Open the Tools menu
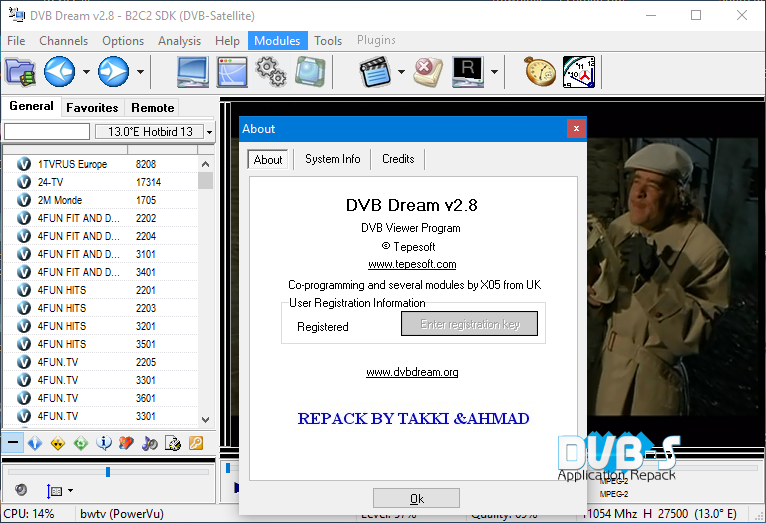The width and height of the screenshot is (766, 523). (328, 41)
